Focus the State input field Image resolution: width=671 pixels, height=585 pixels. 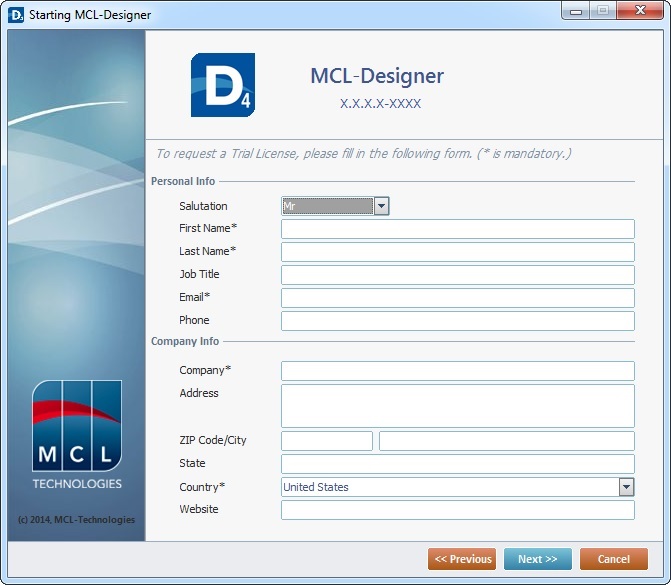[x=457, y=464]
